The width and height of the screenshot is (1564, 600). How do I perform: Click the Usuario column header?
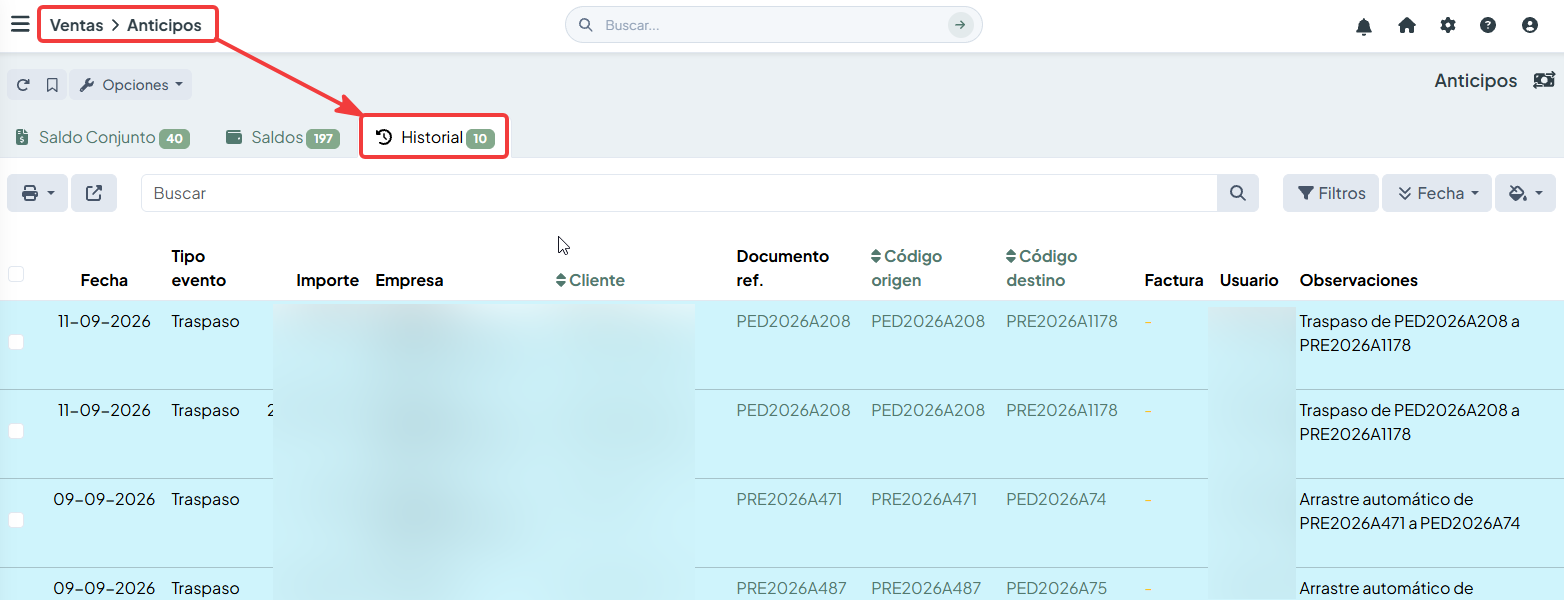pos(1249,281)
